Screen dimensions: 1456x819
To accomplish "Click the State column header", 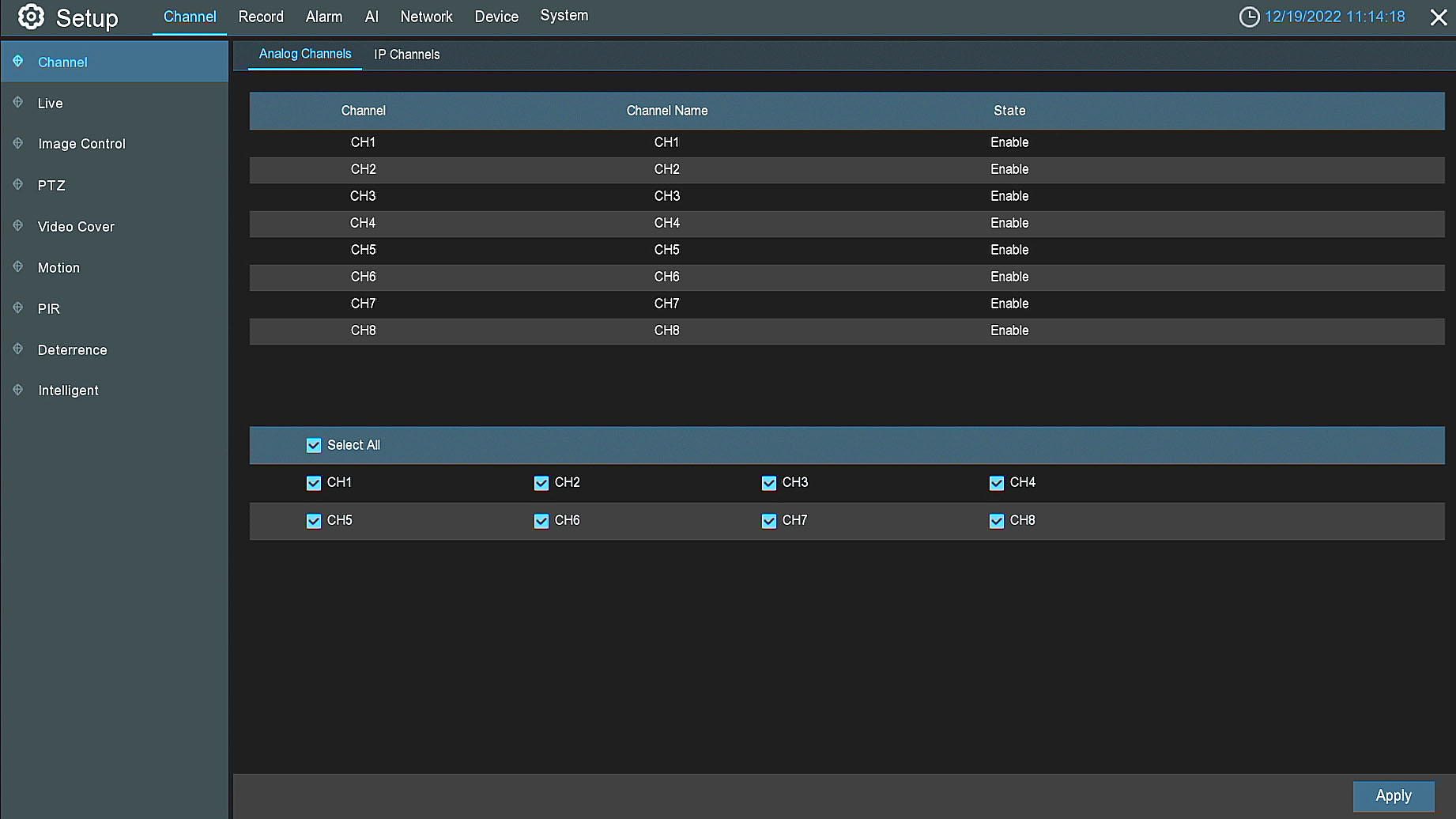I will (x=1009, y=111).
